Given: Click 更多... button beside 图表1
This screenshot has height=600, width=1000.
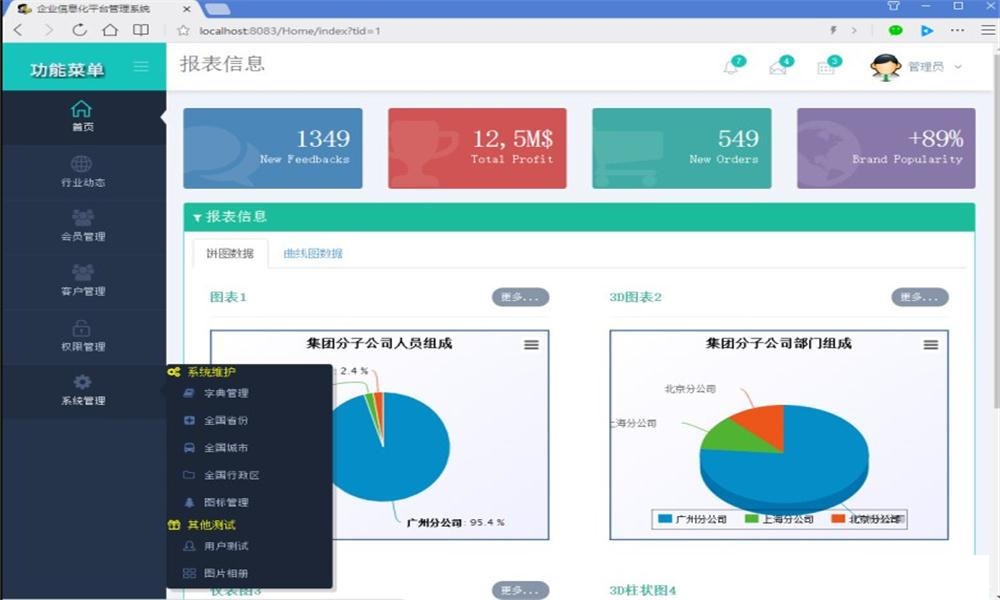Looking at the screenshot, I should pyautogui.click(x=520, y=297).
